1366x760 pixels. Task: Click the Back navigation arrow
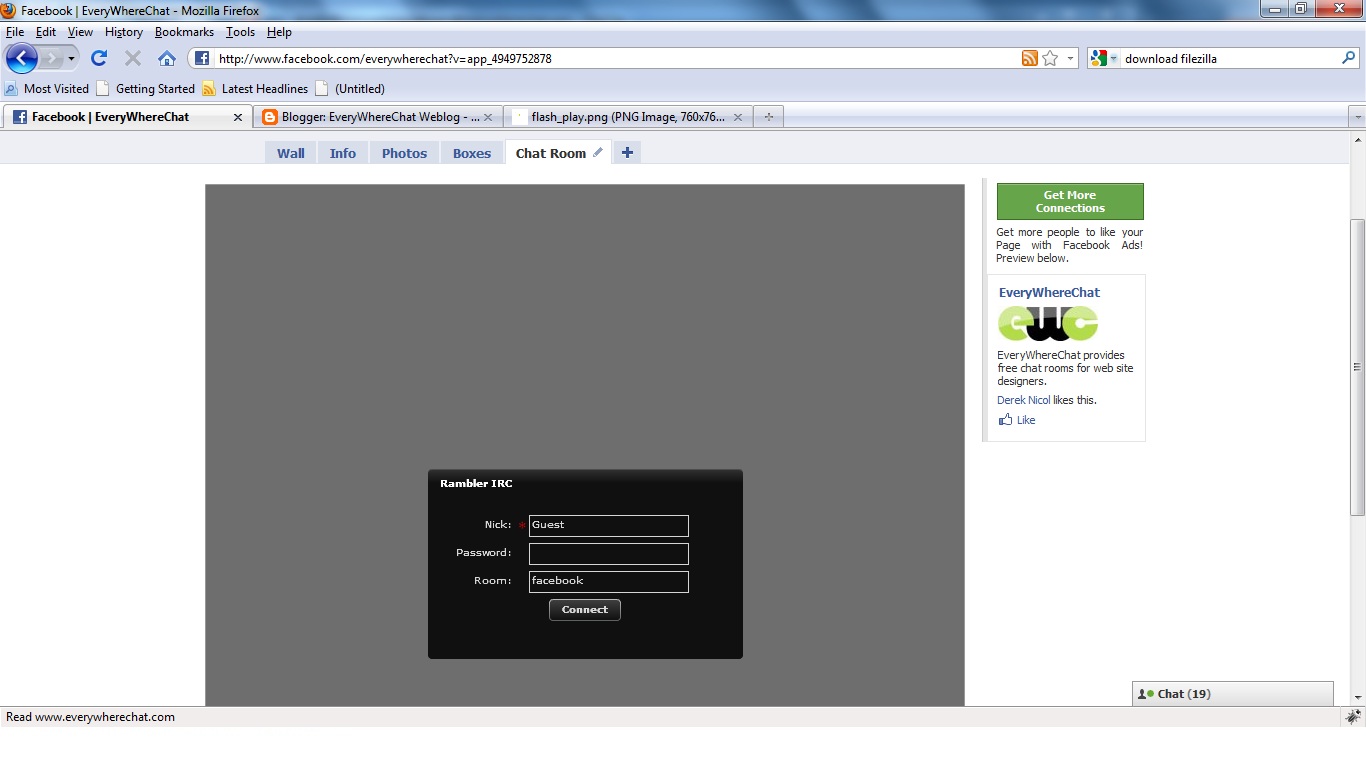point(21,58)
